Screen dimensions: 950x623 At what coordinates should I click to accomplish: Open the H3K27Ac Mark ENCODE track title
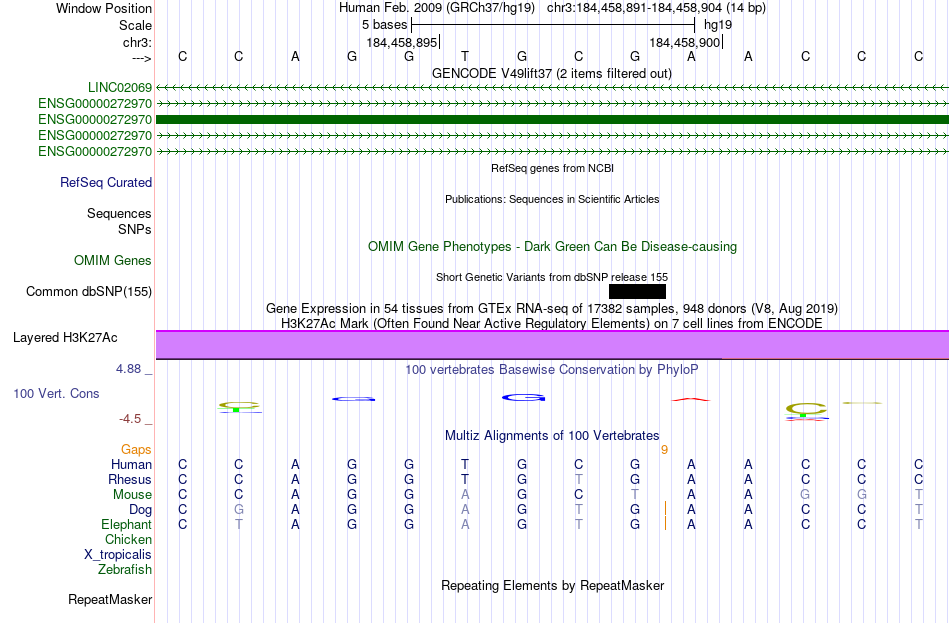[x=551, y=324]
